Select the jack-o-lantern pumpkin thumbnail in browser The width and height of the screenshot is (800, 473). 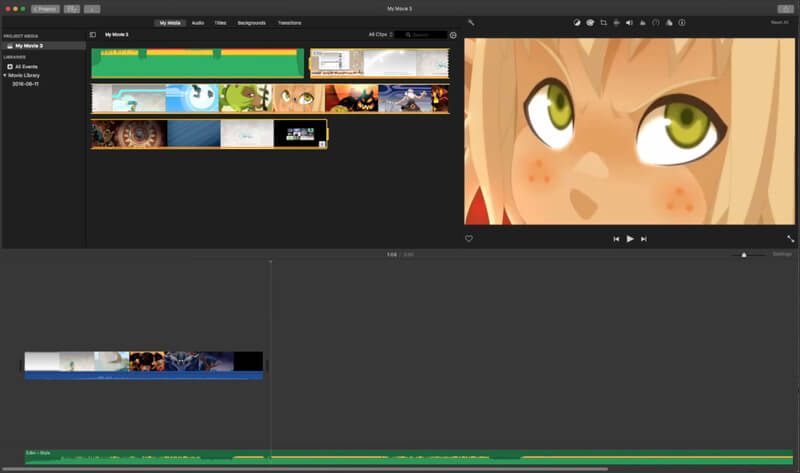coord(352,98)
